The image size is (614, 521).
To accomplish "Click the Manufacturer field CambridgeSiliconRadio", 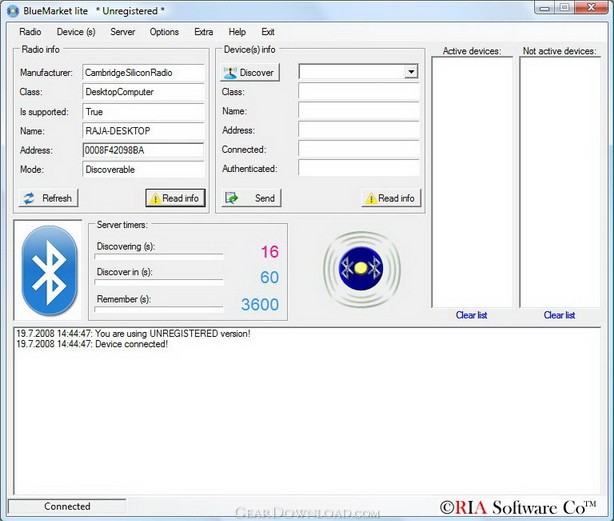I will click(x=143, y=73).
